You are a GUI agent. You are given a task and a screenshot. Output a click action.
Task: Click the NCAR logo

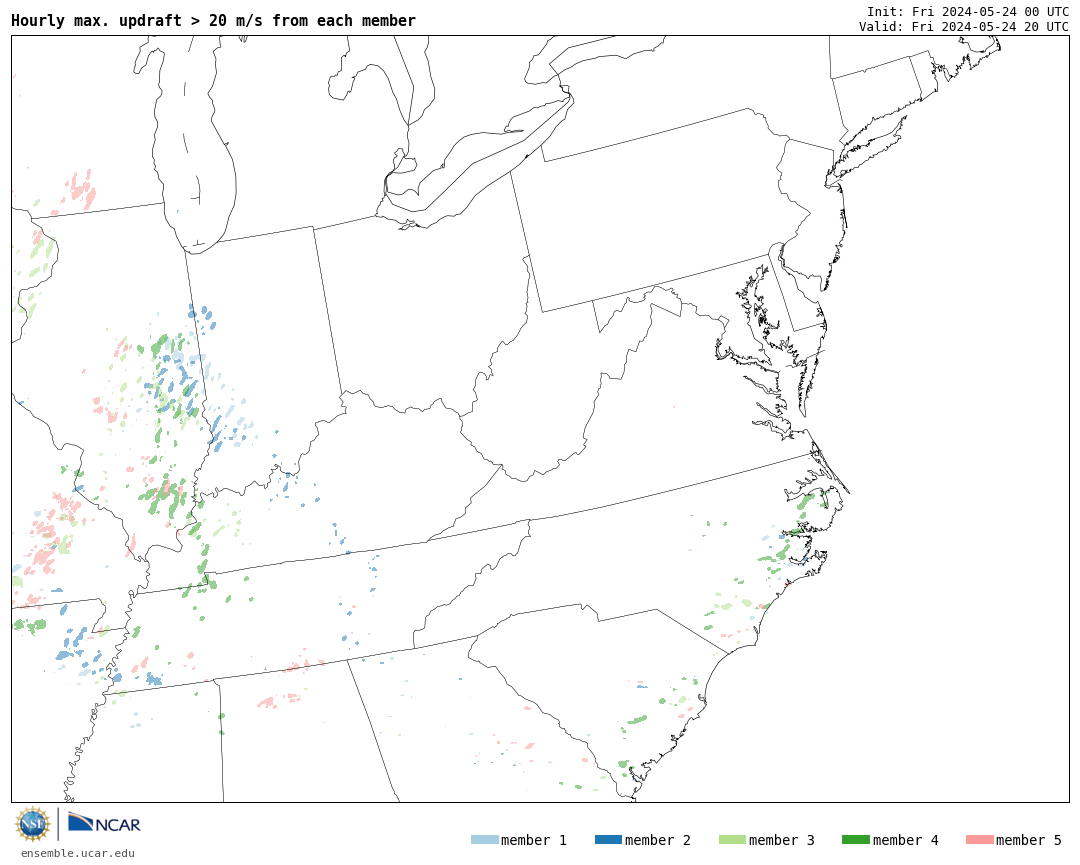104,823
